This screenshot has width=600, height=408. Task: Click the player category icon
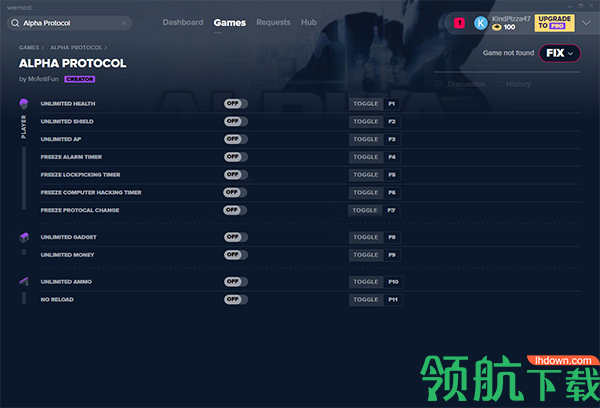click(24, 103)
